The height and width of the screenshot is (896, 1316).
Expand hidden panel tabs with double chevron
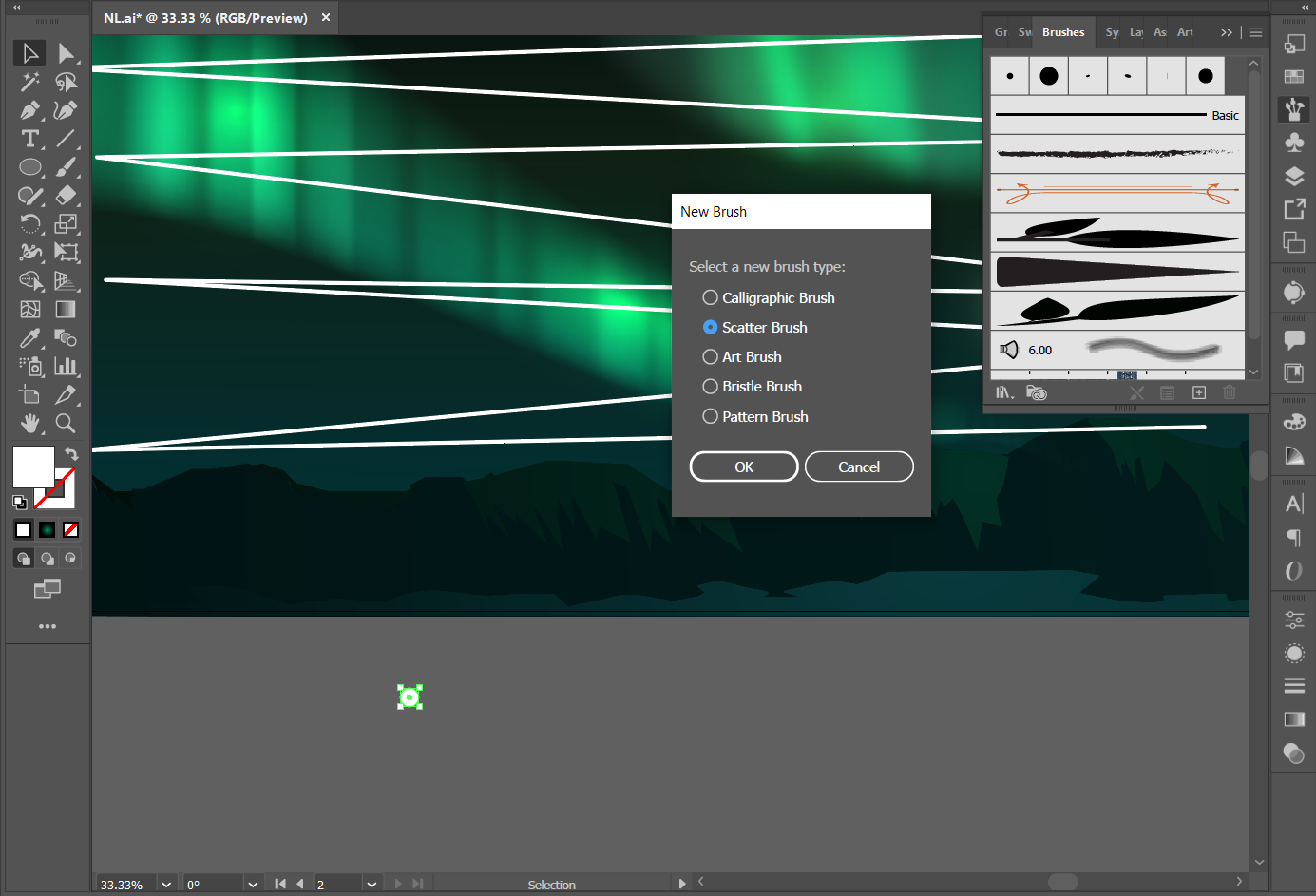pyautogui.click(x=1227, y=32)
